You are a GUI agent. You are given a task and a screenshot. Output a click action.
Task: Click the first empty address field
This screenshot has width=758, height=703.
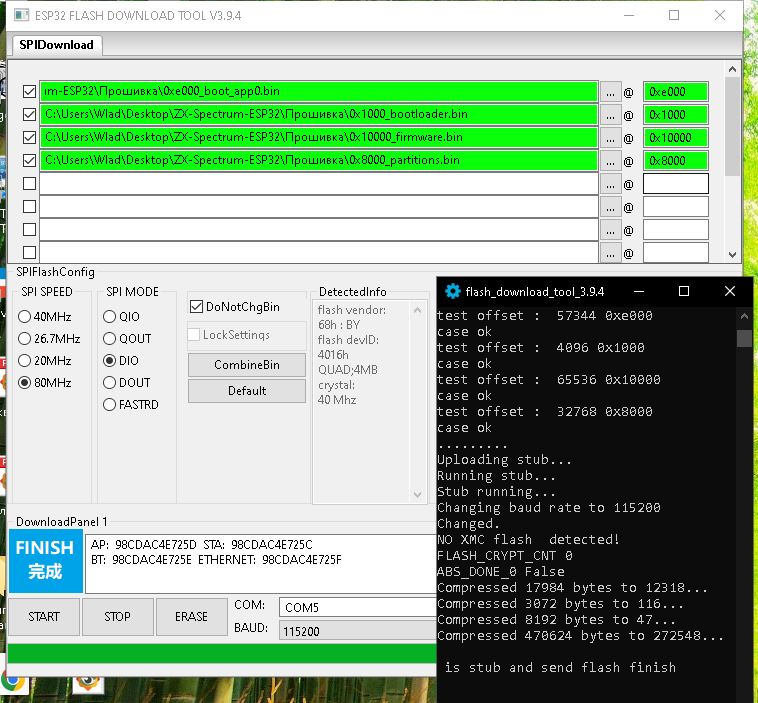pos(676,184)
